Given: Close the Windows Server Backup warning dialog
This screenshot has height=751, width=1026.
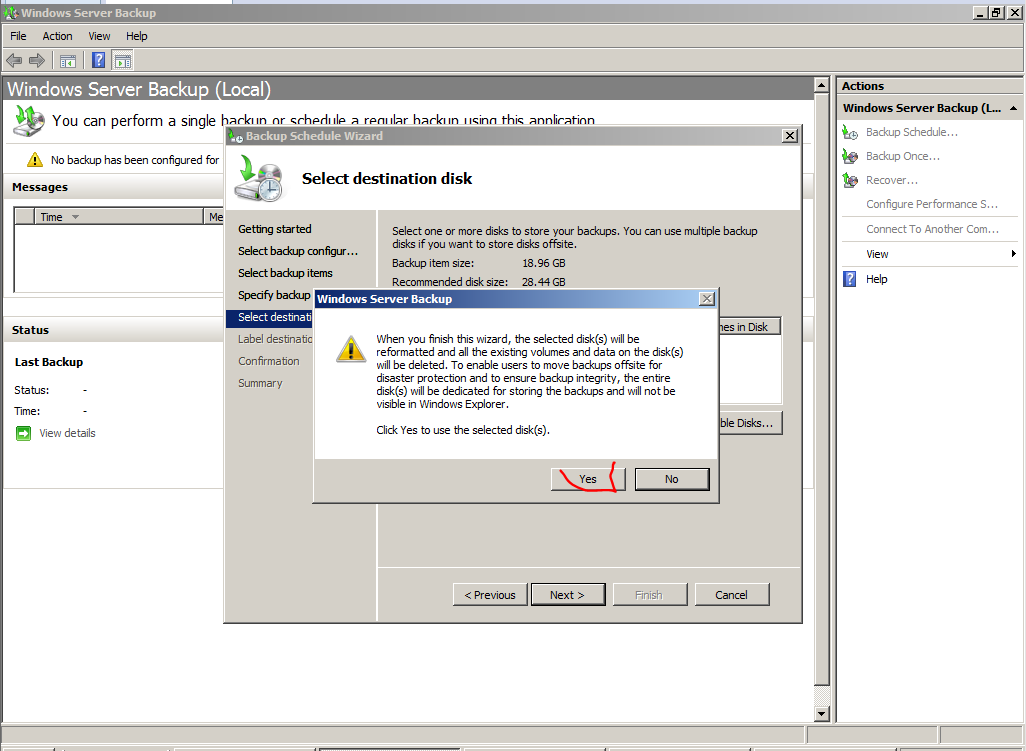Looking at the screenshot, I should click(x=707, y=299).
